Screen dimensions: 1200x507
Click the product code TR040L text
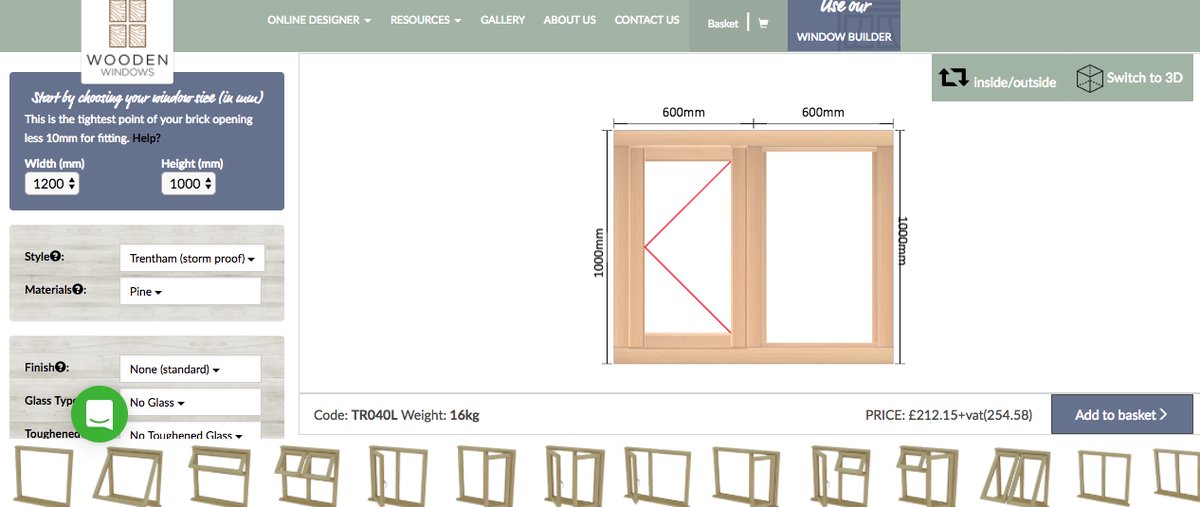[376, 415]
